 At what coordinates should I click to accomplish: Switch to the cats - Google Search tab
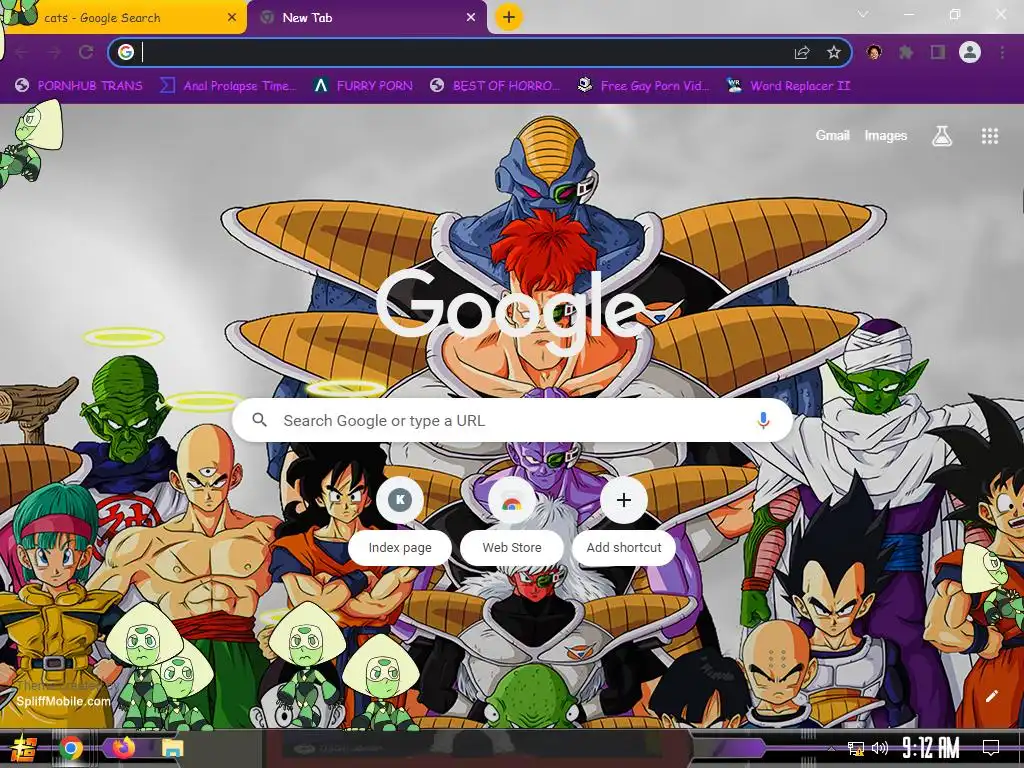[122, 18]
